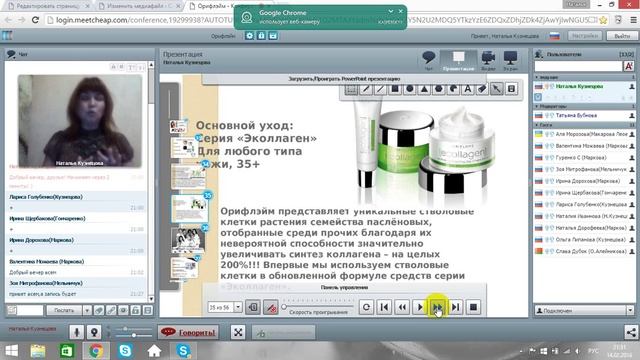Click the fullscreen expand icon
Viewport: 640px width, 360px height.
point(238,332)
